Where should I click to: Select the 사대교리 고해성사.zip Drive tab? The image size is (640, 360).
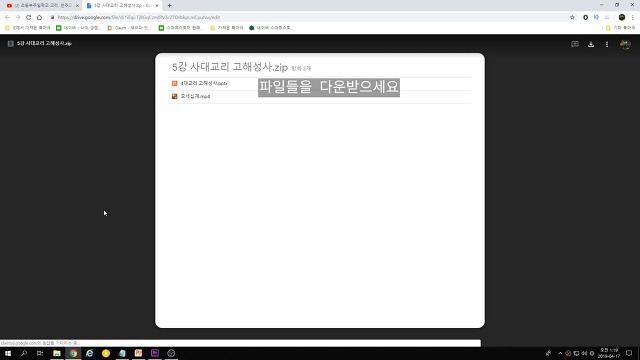click(x=122, y=6)
